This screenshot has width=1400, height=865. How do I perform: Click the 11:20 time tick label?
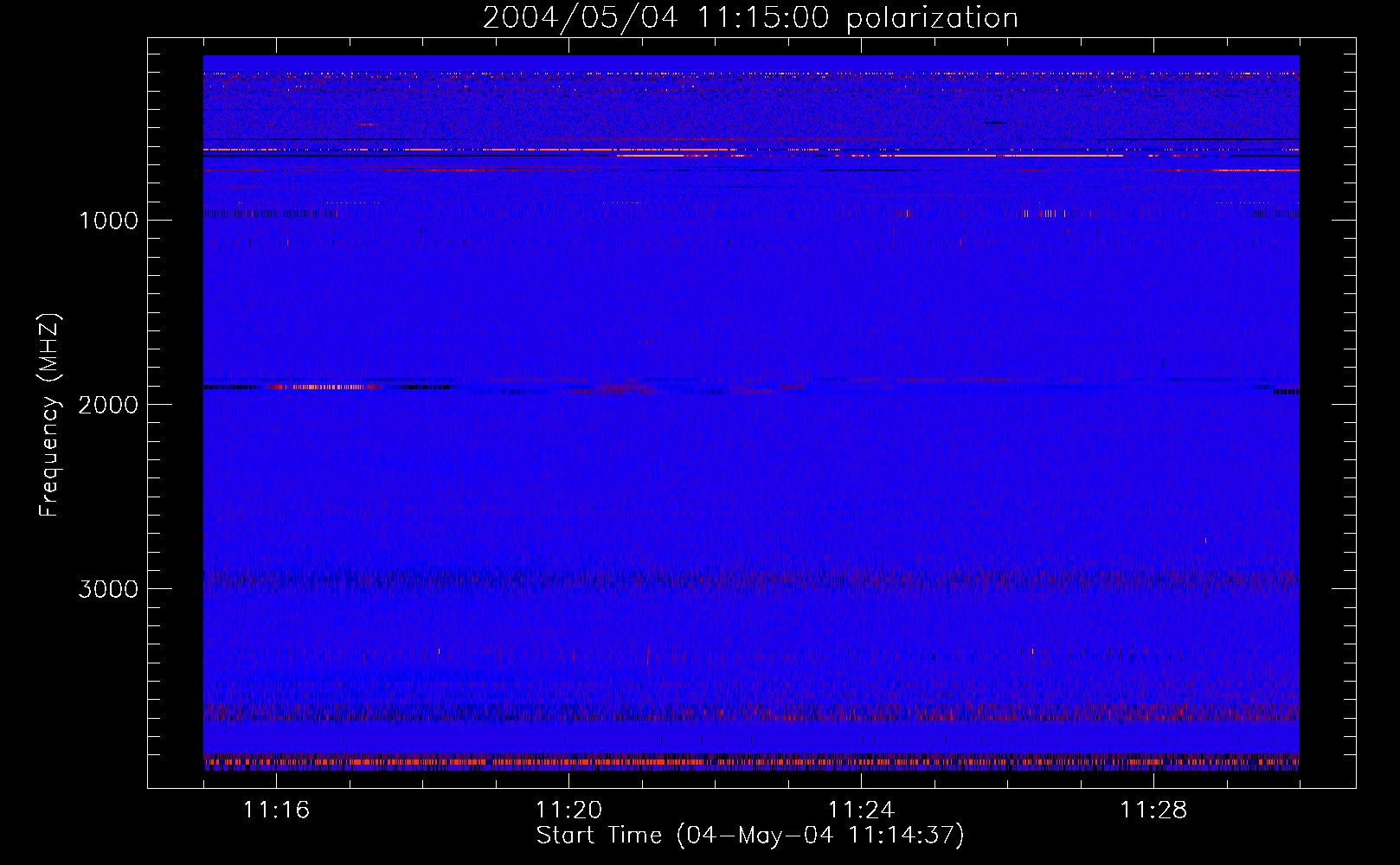pyautogui.click(x=568, y=811)
